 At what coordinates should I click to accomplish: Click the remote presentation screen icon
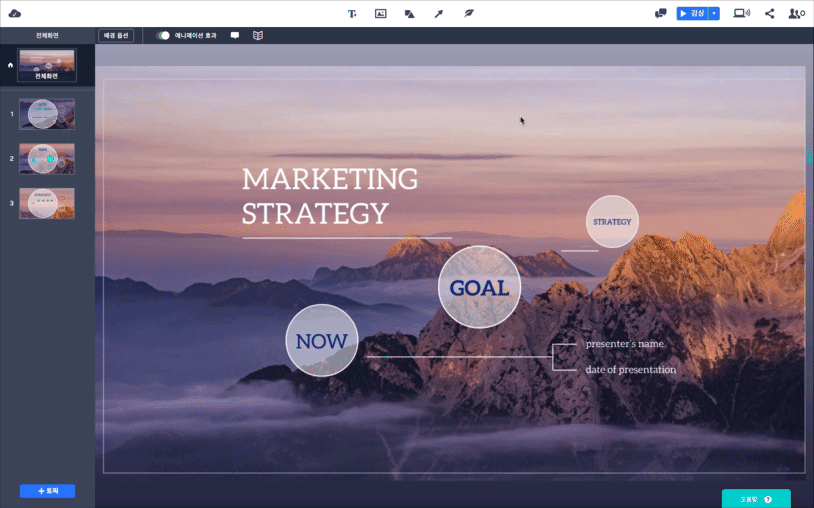pyautogui.click(x=741, y=13)
